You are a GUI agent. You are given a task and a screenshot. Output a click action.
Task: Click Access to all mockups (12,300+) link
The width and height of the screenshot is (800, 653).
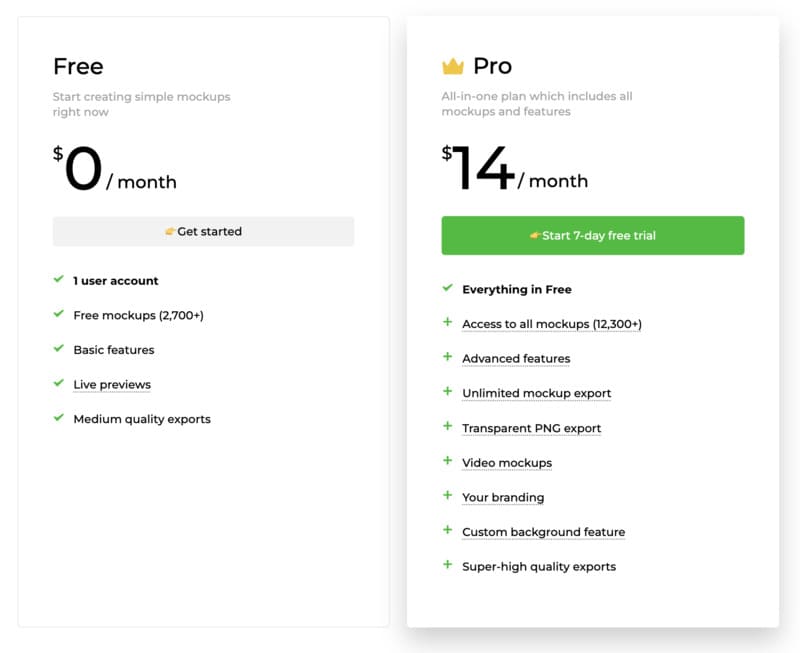coord(552,324)
